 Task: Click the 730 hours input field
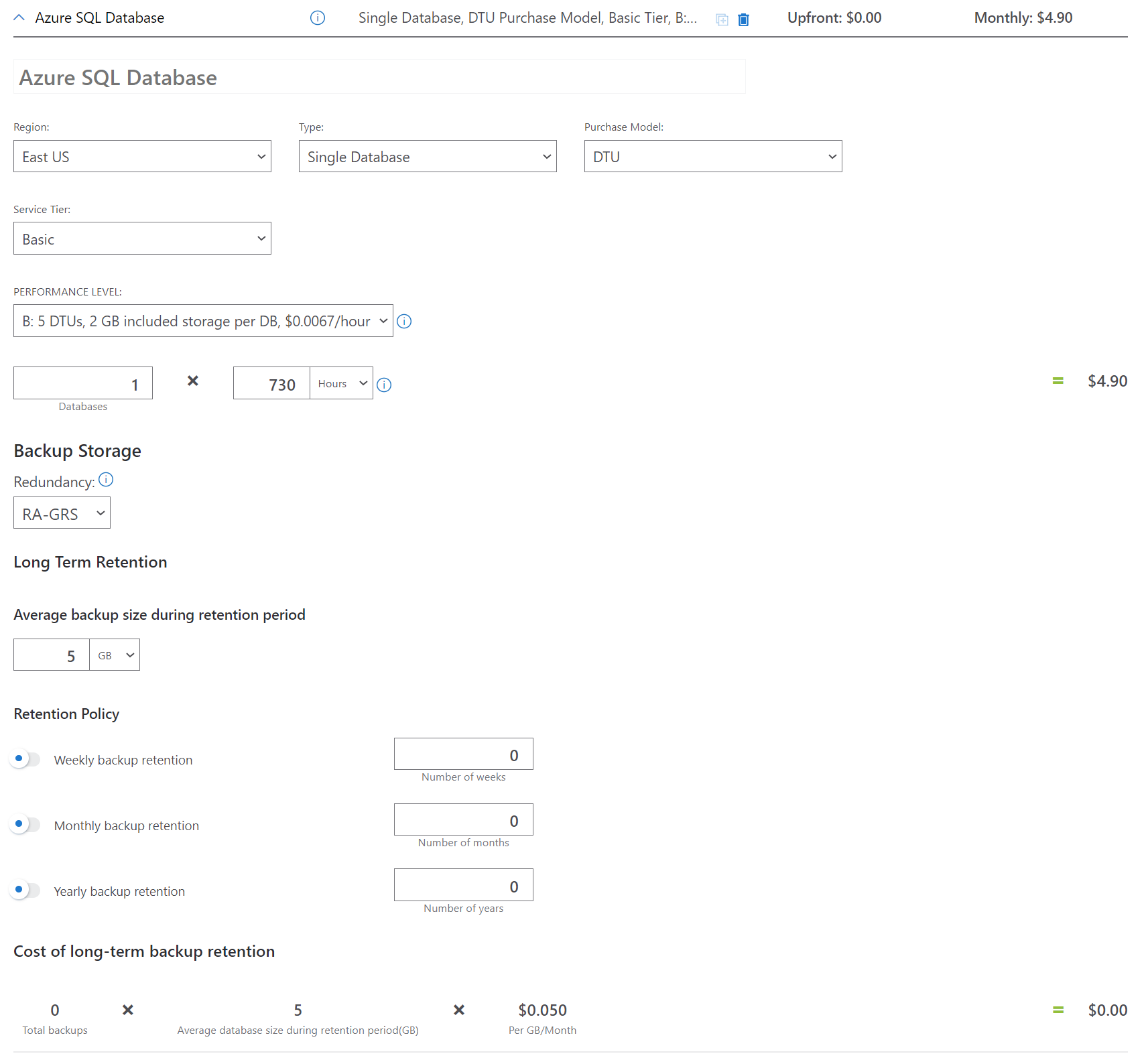click(x=271, y=383)
